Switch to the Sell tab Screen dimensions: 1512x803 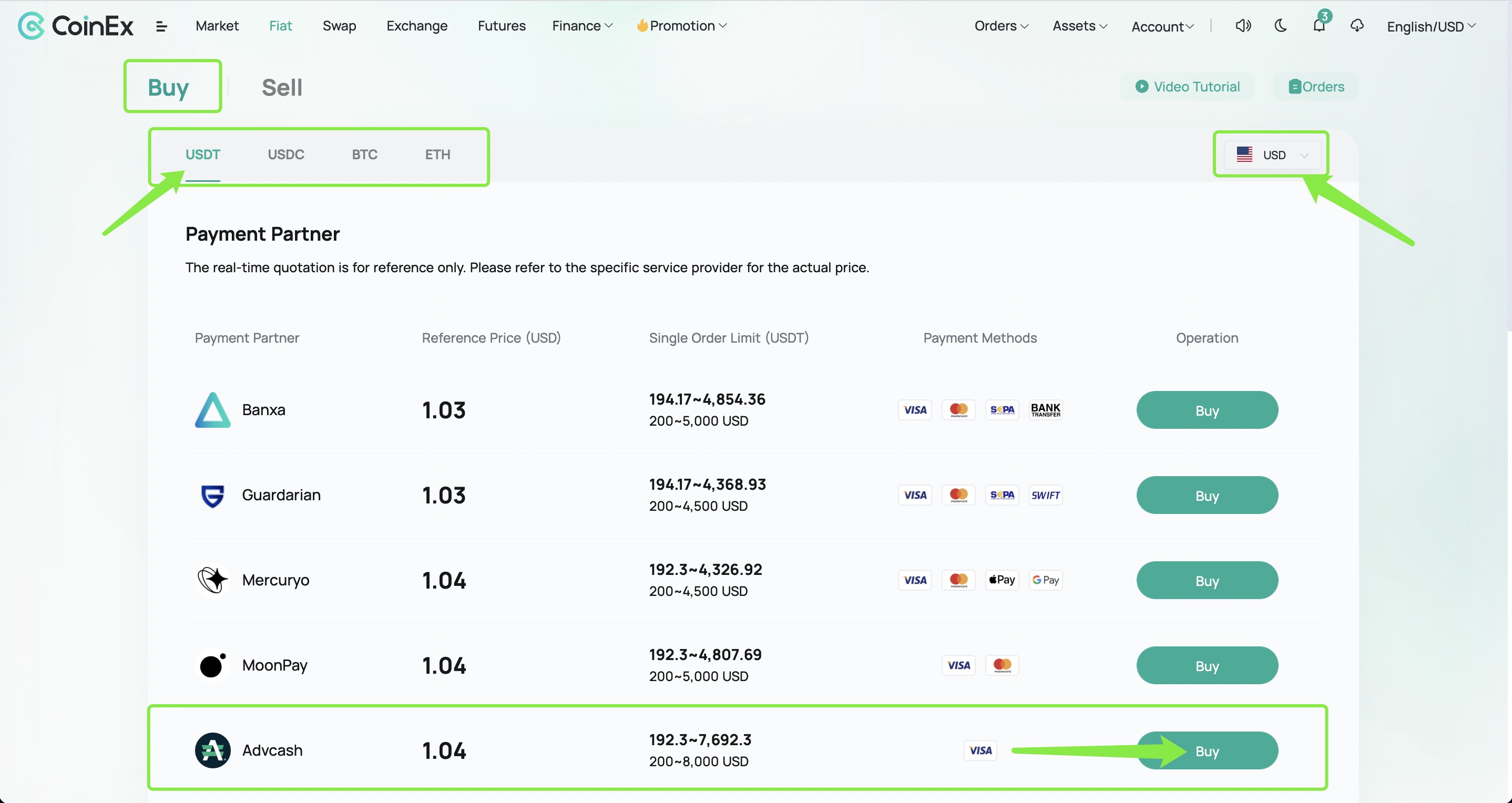(282, 87)
